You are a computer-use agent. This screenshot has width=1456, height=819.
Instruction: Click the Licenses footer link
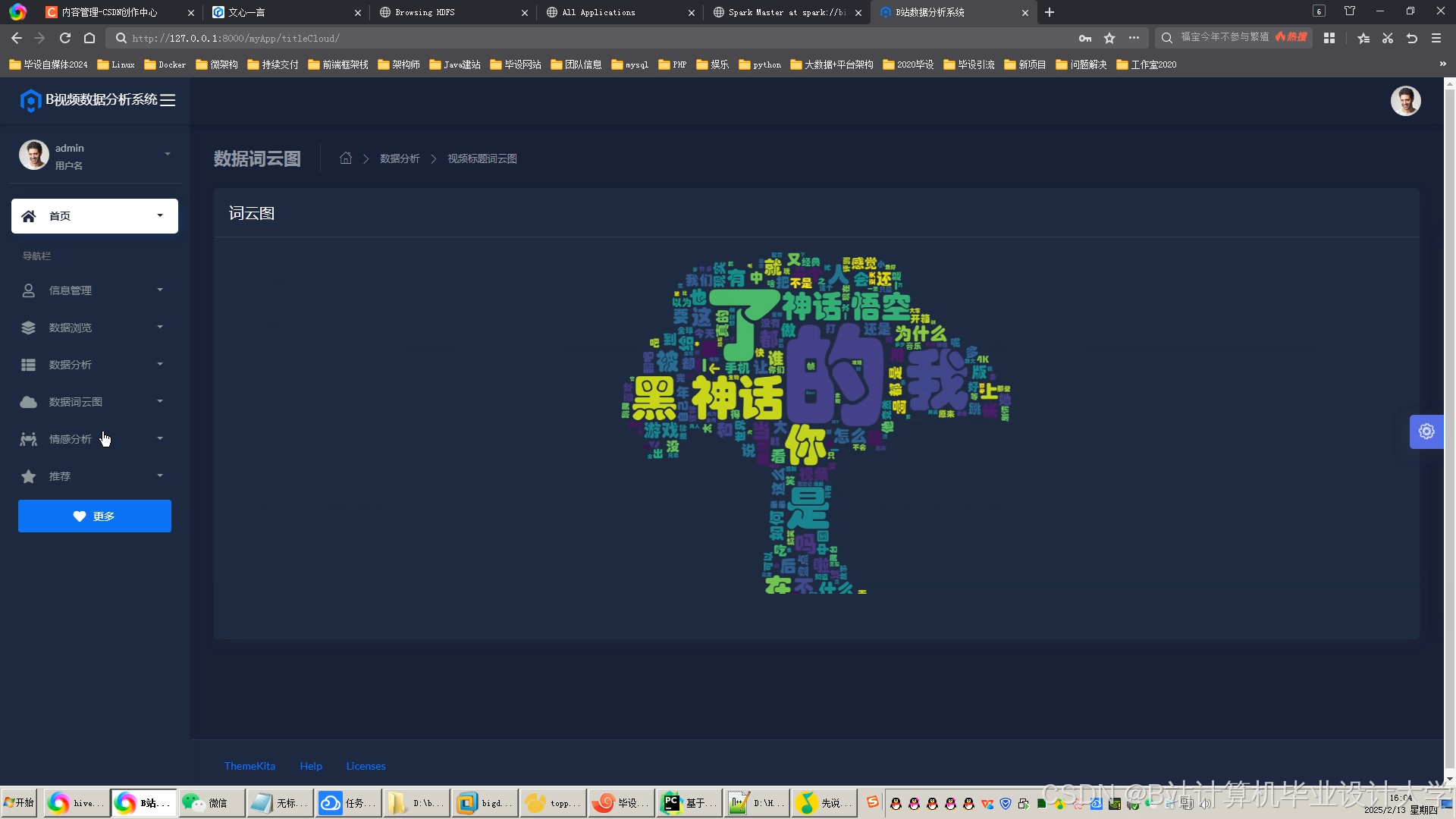click(x=366, y=766)
